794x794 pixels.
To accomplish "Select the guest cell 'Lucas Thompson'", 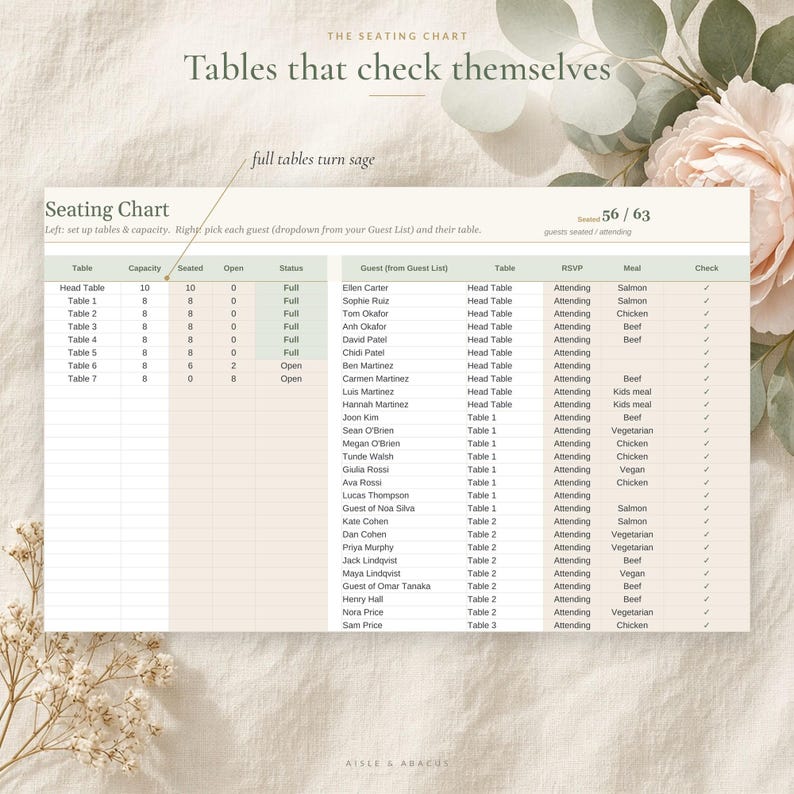I will click(404, 495).
